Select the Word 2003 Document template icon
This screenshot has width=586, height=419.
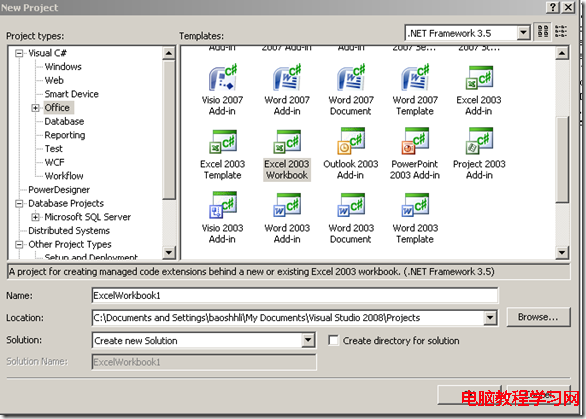pos(351,205)
